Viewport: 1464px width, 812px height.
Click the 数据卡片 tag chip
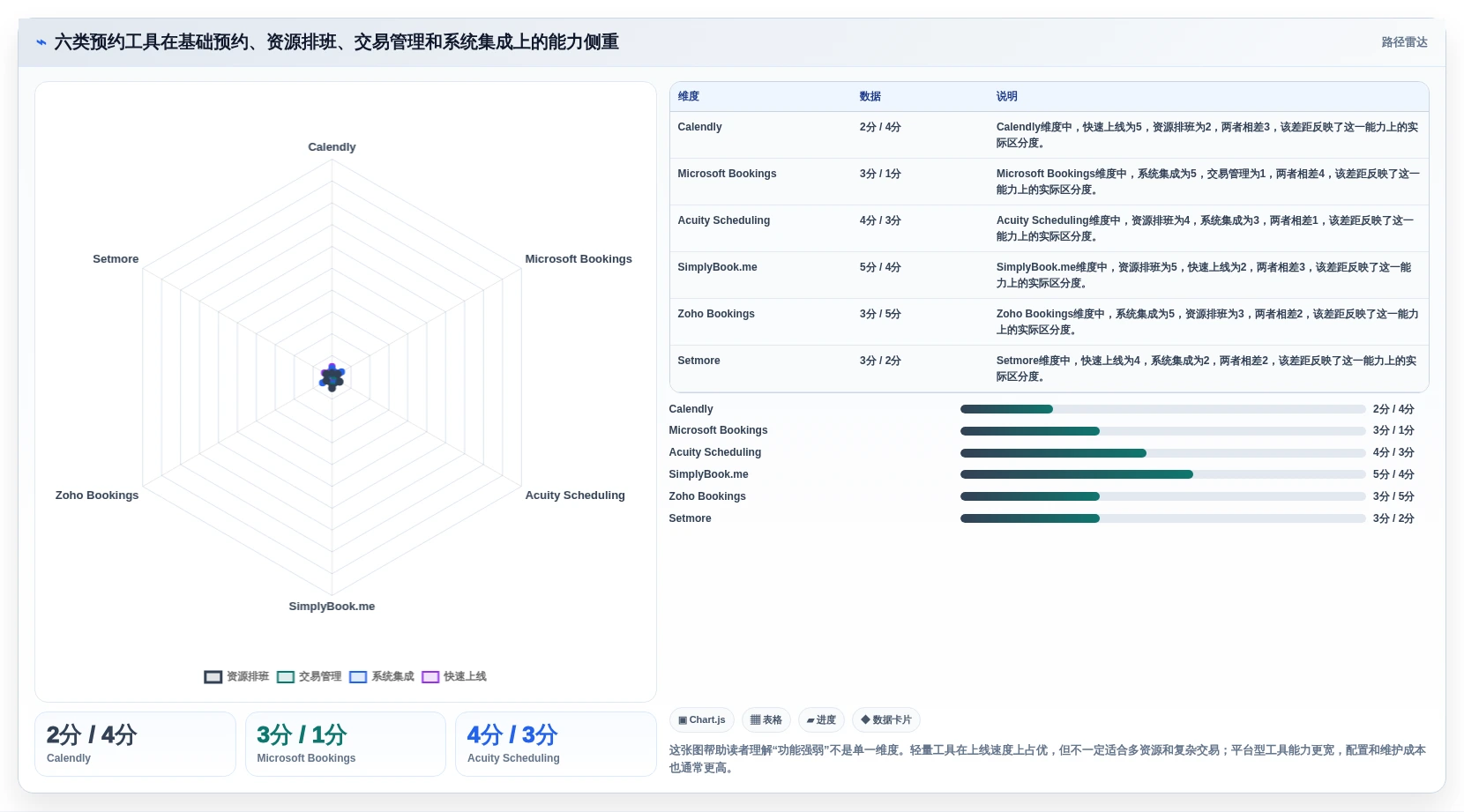[x=886, y=720]
